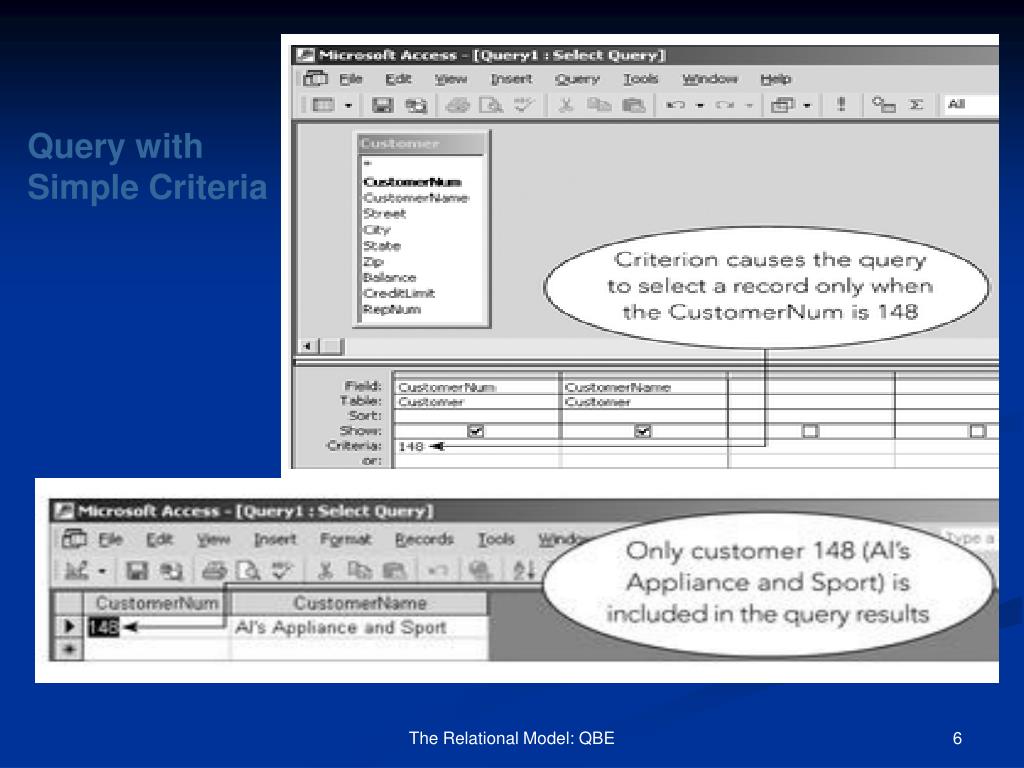Open View menu in the query design window
This screenshot has width=1024, height=768.
pos(451,79)
